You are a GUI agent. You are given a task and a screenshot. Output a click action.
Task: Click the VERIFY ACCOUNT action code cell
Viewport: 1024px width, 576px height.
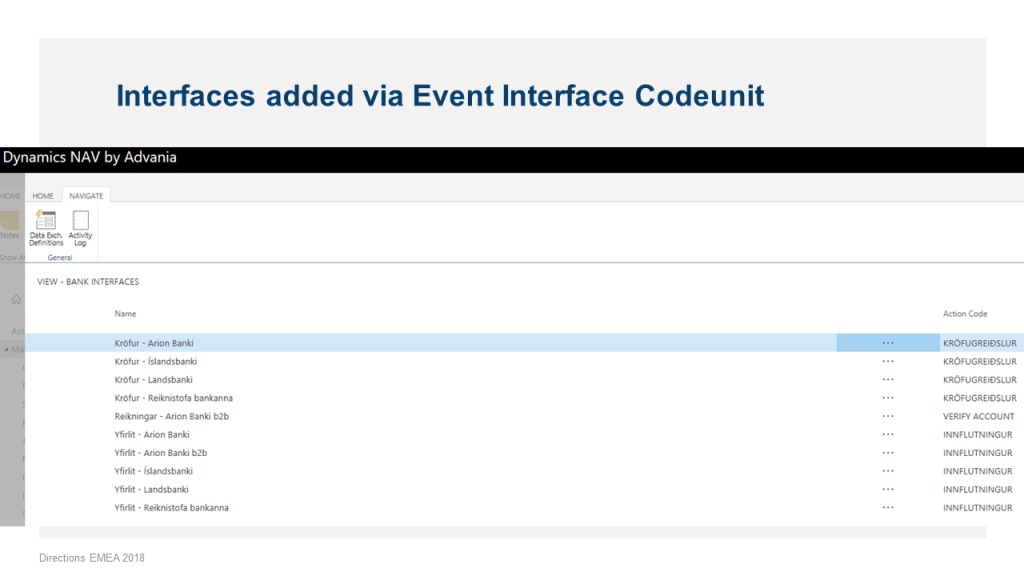pyautogui.click(x=978, y=416)
